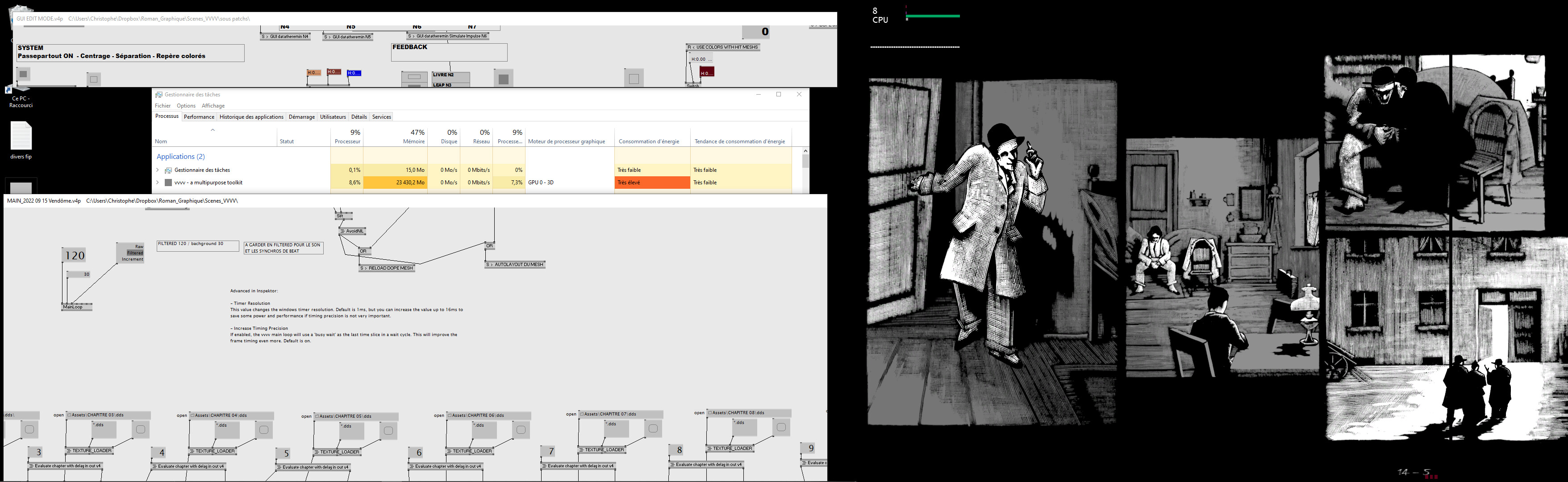
Task: Switch to the Détails tab
Action: (x=359, y=117)
